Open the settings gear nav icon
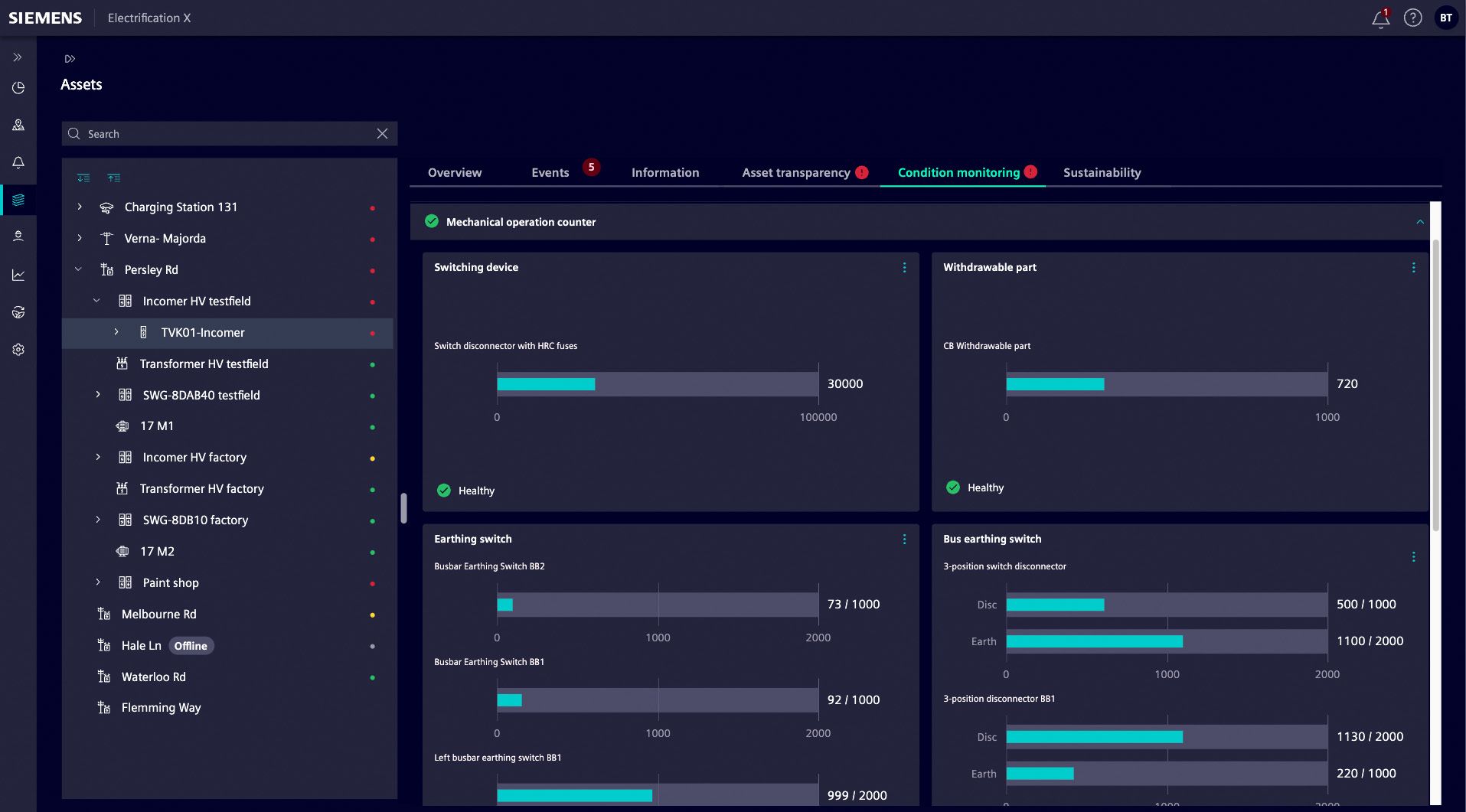Viewport: 1466px width, 812px height. (18, 350)
